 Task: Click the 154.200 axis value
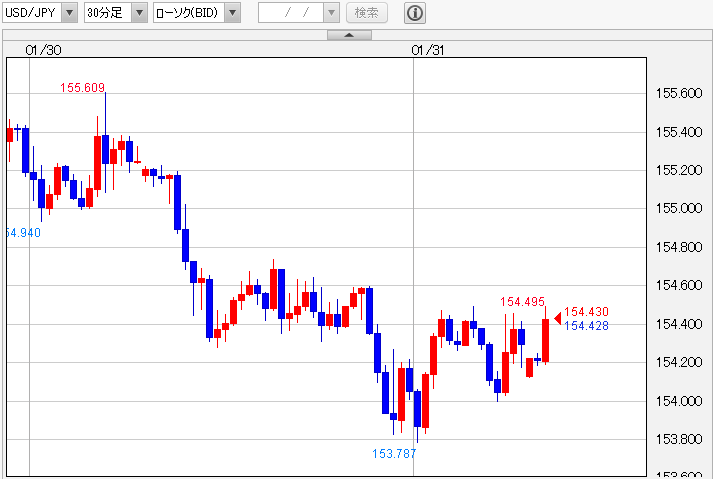pos(679,362)
